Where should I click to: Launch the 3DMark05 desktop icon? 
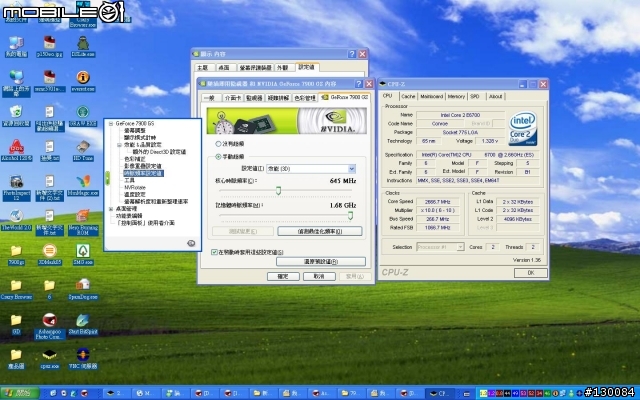[x=49, y=255]
